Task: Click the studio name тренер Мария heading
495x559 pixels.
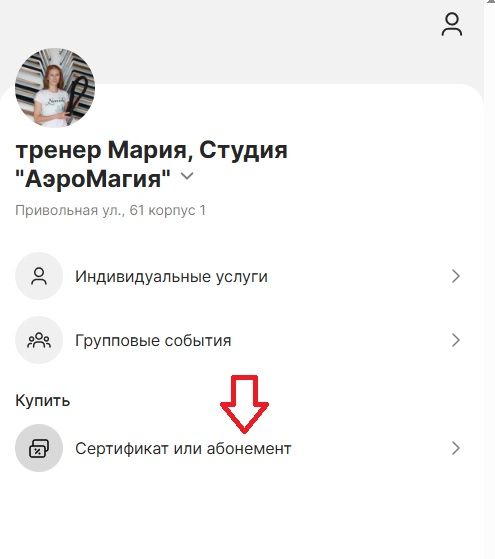Action: [x=152, y=164]
